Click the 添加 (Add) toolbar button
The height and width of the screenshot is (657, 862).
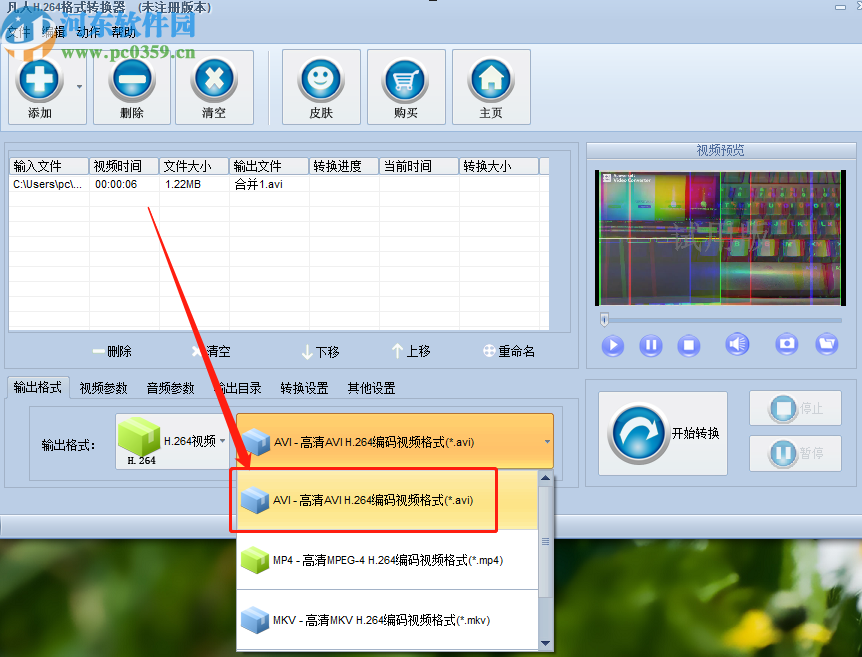point(40,87)
